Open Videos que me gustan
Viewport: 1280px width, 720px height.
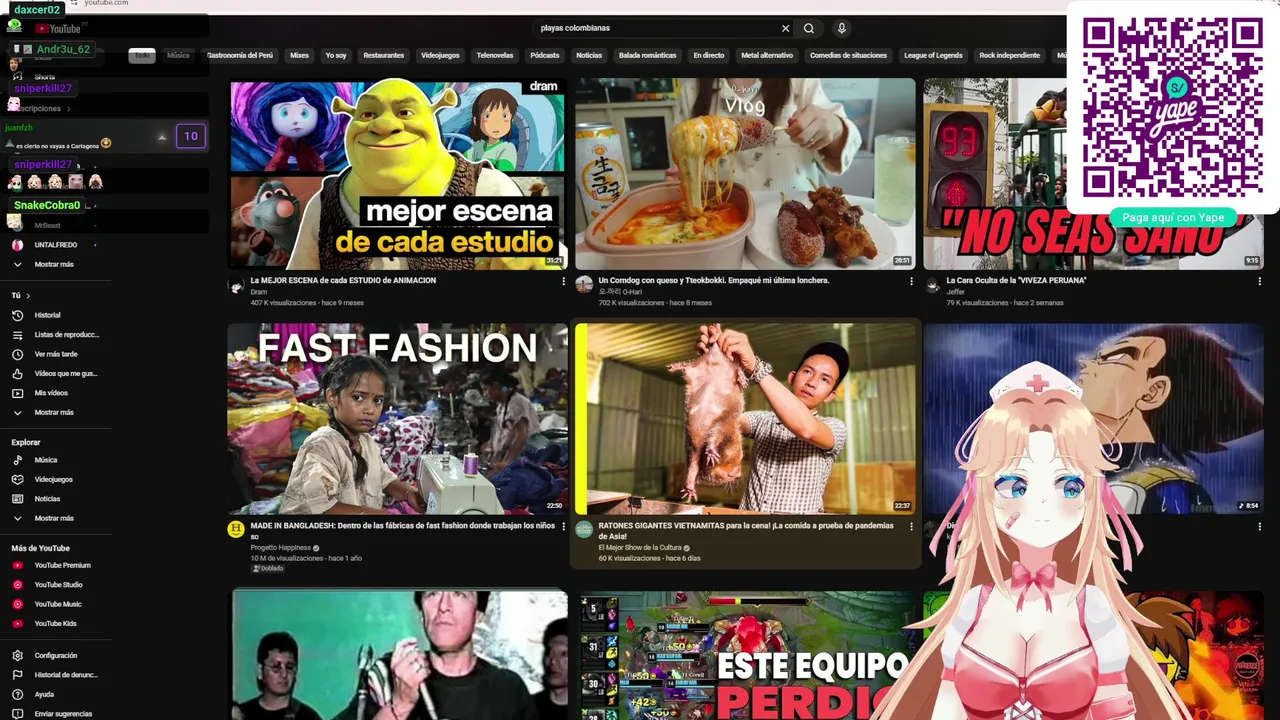tap(54, 373)
